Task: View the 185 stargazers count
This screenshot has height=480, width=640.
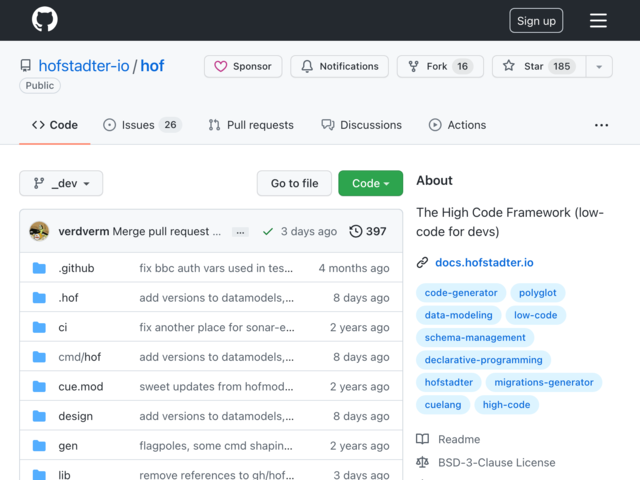Action: pos(562,66)
